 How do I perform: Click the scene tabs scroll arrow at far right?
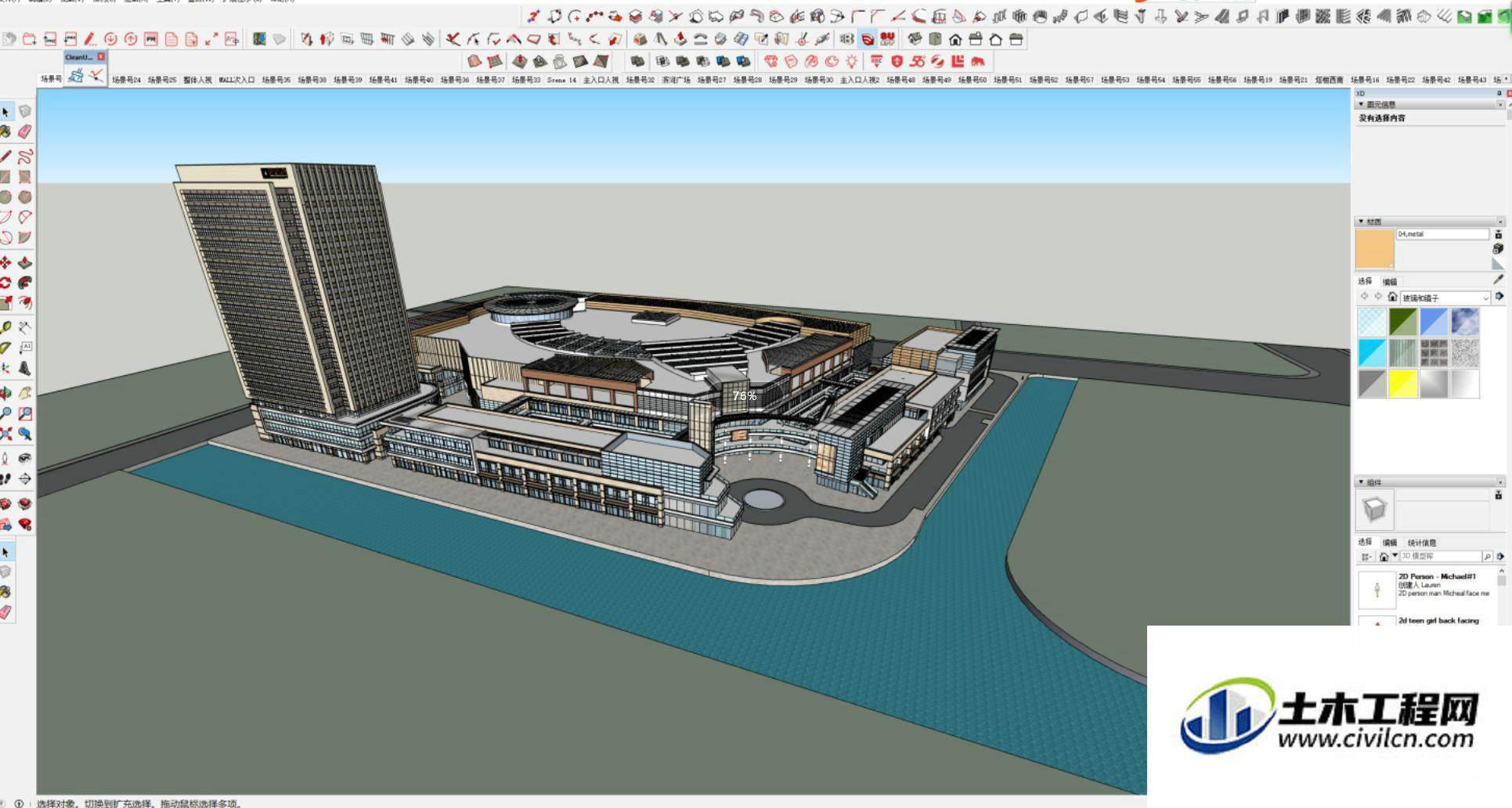1506,79
